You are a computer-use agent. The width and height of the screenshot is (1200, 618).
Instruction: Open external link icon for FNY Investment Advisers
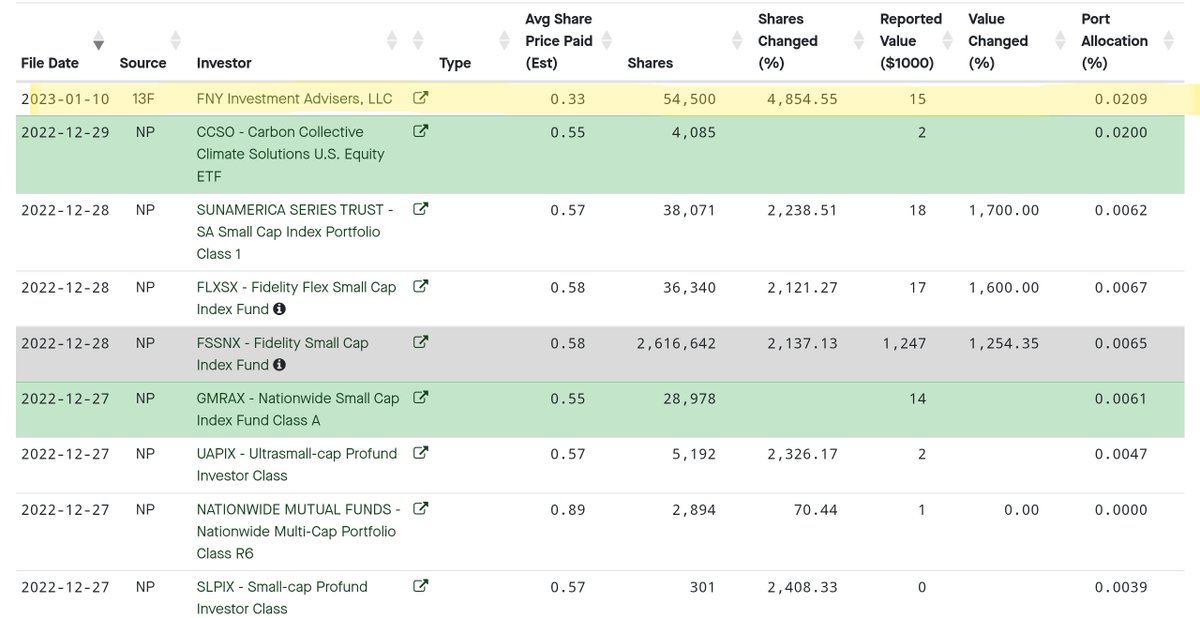pyautogui.click(x=421, y=99)
